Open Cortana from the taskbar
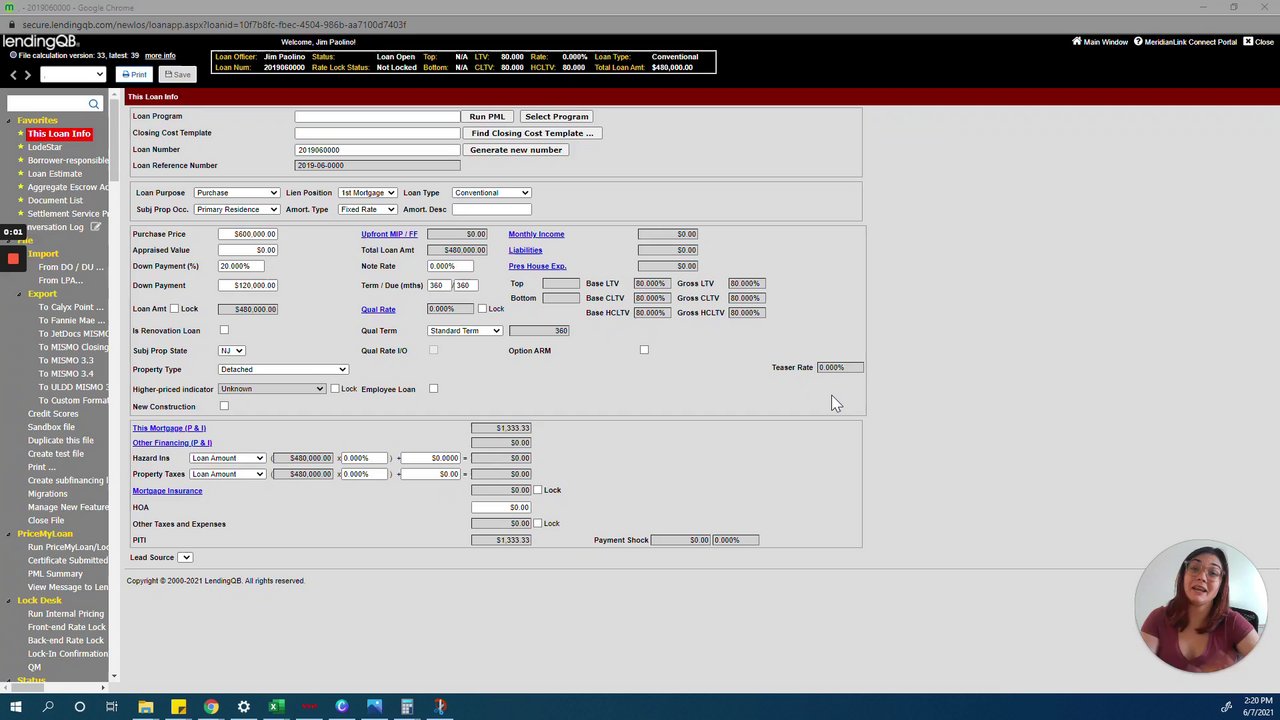The width and height of the screenshot is (1280, 720). click(x=80, y=707)
